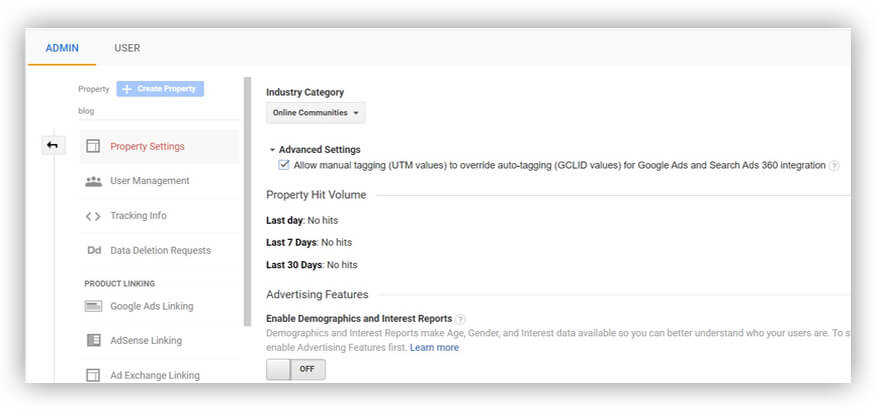
Task: Click the Google Ads Linking icon
Action: [93, 306]
